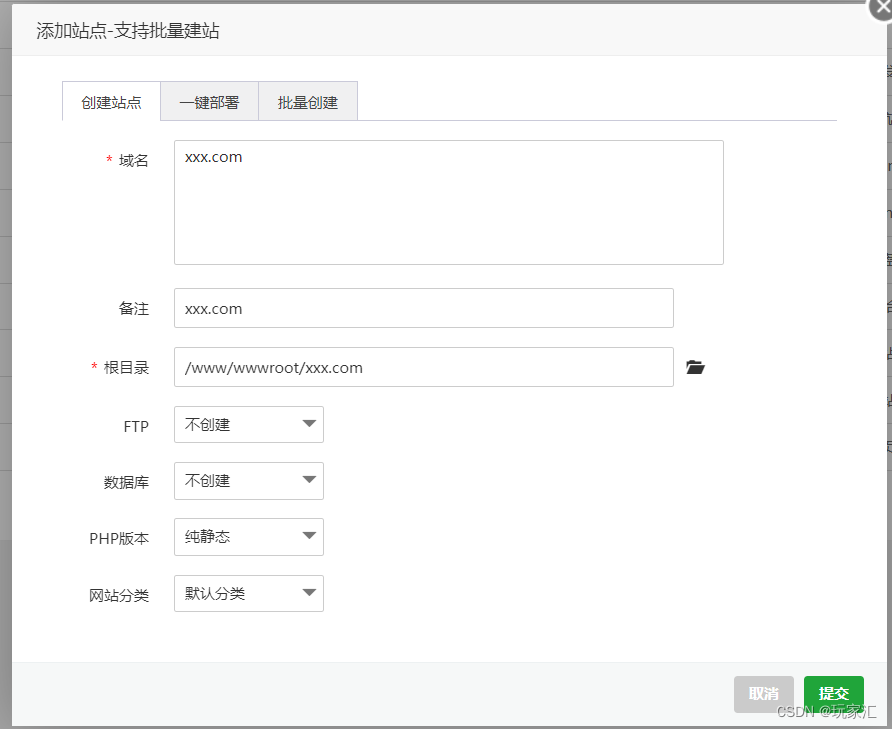The width and height of the screenshot is (892, 729).
Task: Click the dialog title 添加站点-支持批量建站
Action: (127, 30)
